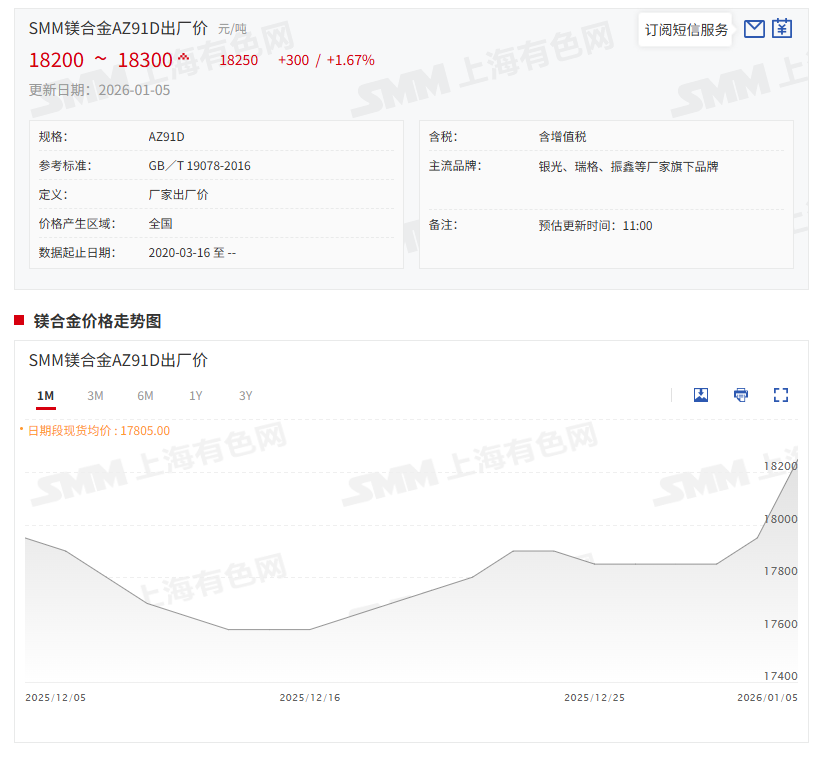Show the 6M price trend
Viewport: 817px width, 757px height.
145,396
